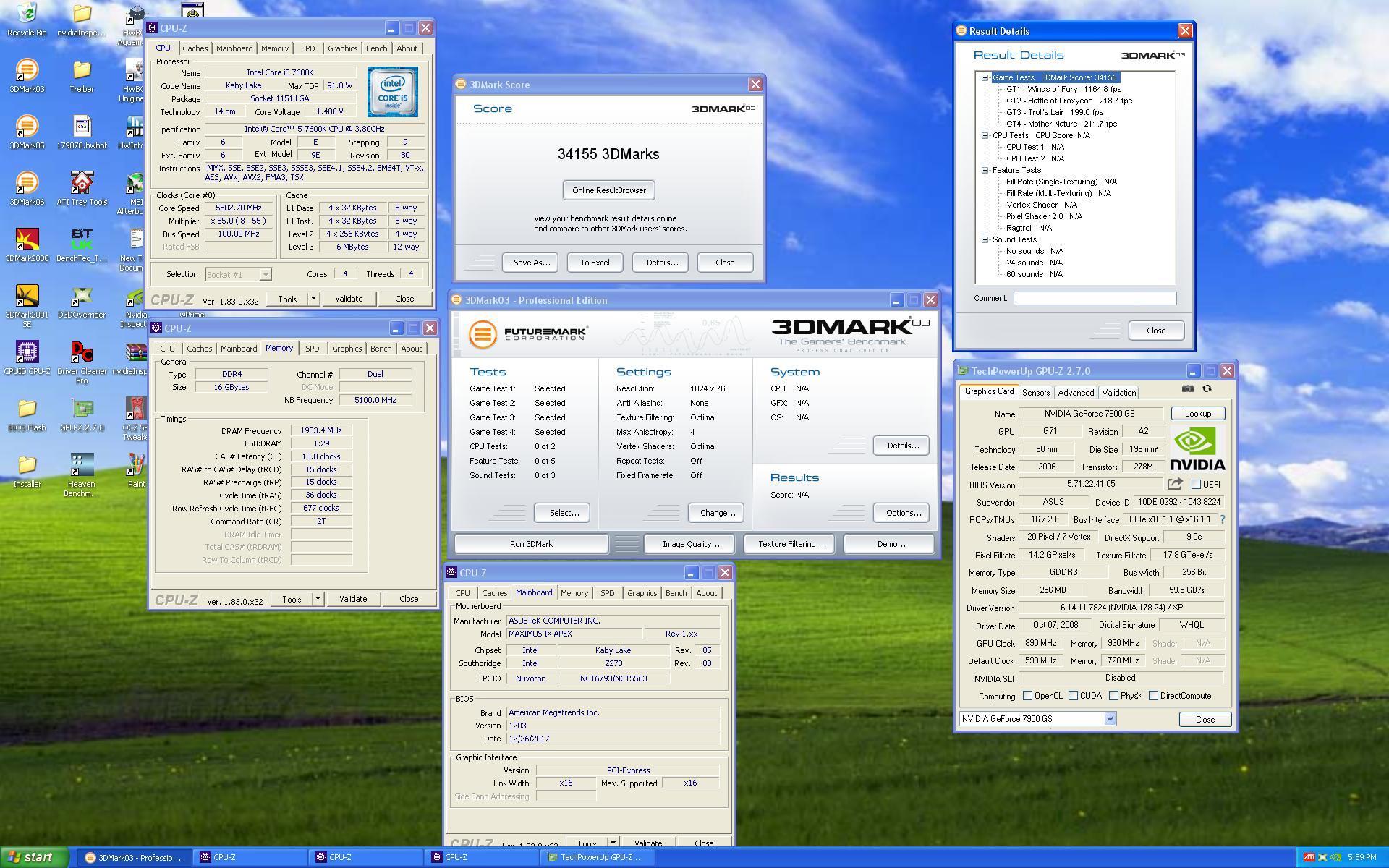This screenshot has width=1389, height=868.
Task: Toggle the UEFI checkbox in GPU-Z
Action: (1196, 485)
